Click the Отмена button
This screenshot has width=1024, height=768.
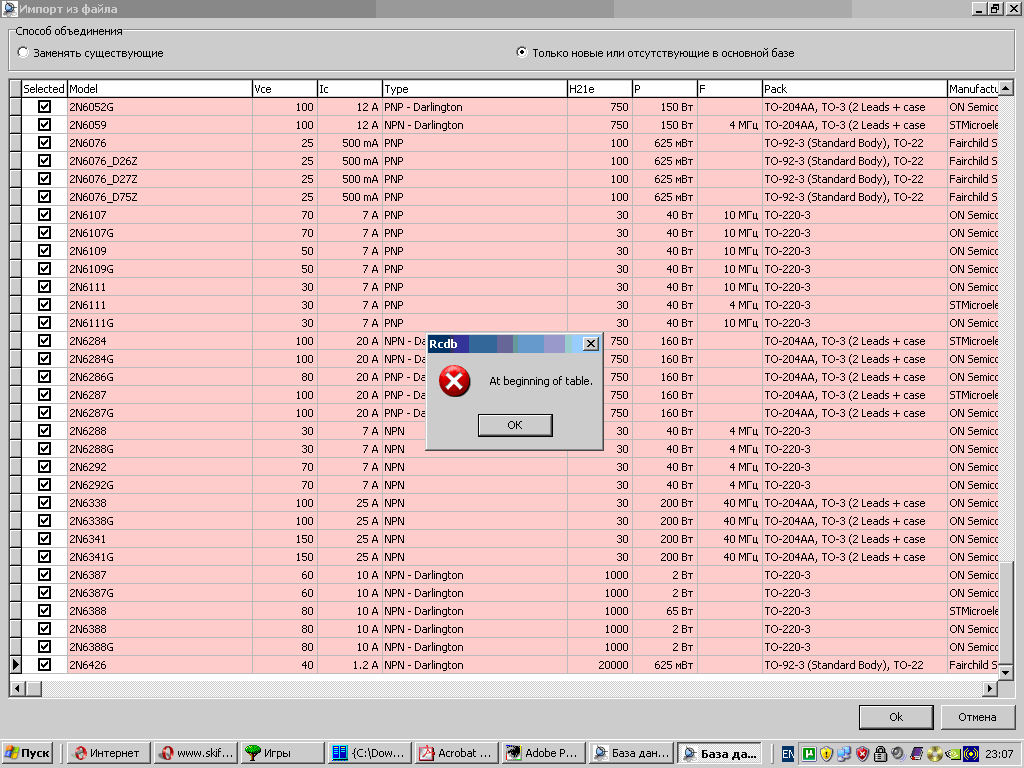click(977, 717)
